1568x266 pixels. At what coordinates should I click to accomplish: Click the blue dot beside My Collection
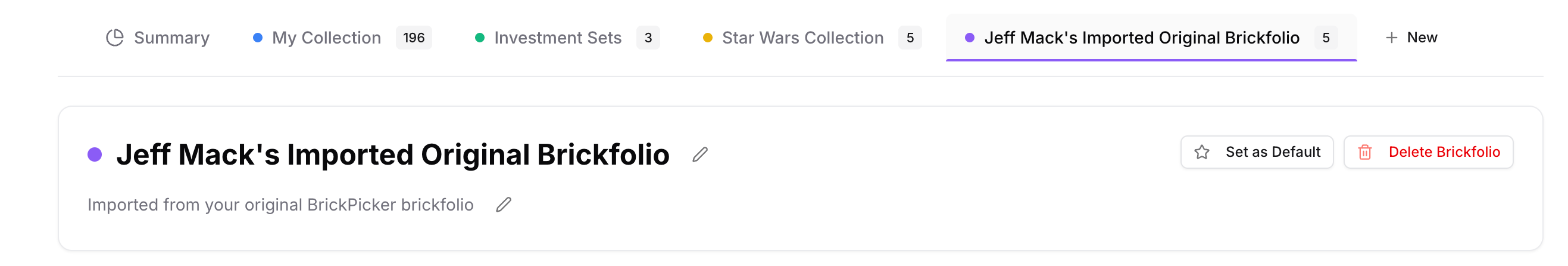(258, 38)
